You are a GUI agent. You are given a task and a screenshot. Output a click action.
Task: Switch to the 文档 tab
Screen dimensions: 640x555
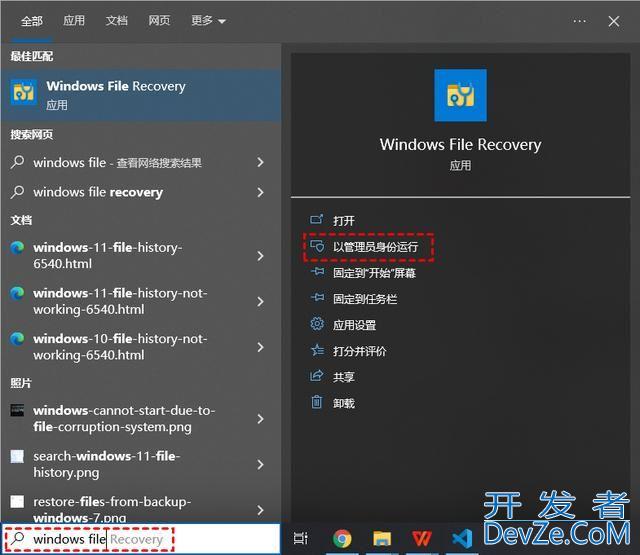click(116, 20)
